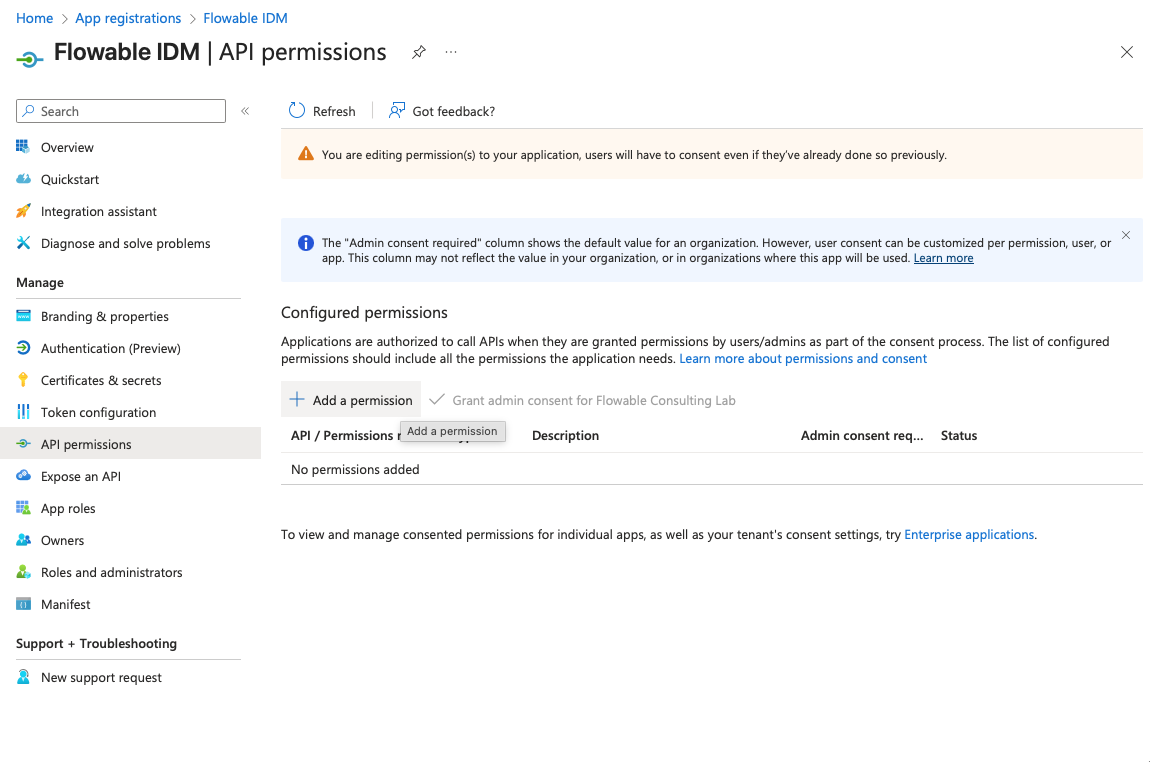The image size is (1150, 762).
Task: Click Certificates & secrets key icon
Action: 23,380
